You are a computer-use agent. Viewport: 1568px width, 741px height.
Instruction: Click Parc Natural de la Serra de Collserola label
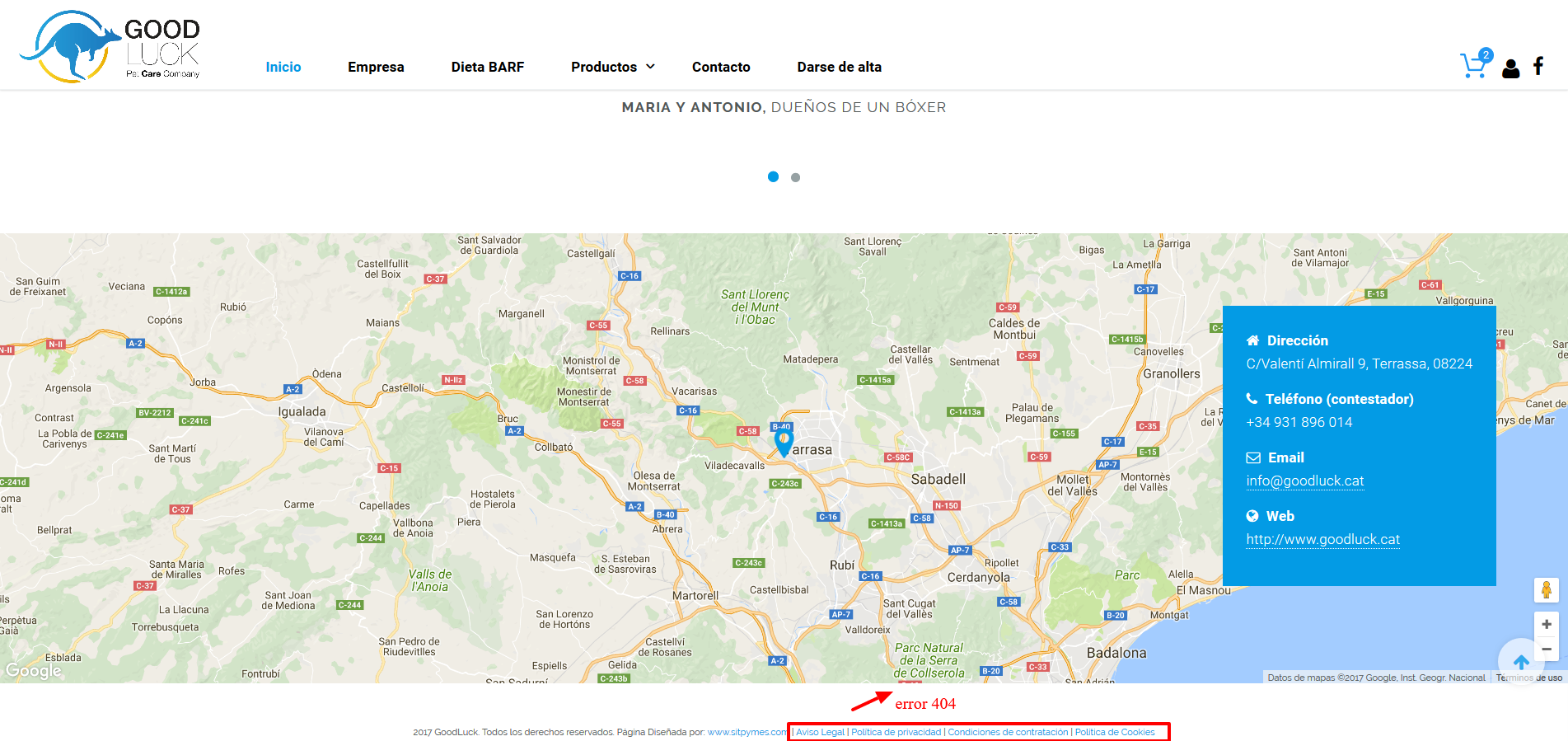point(929,660)
